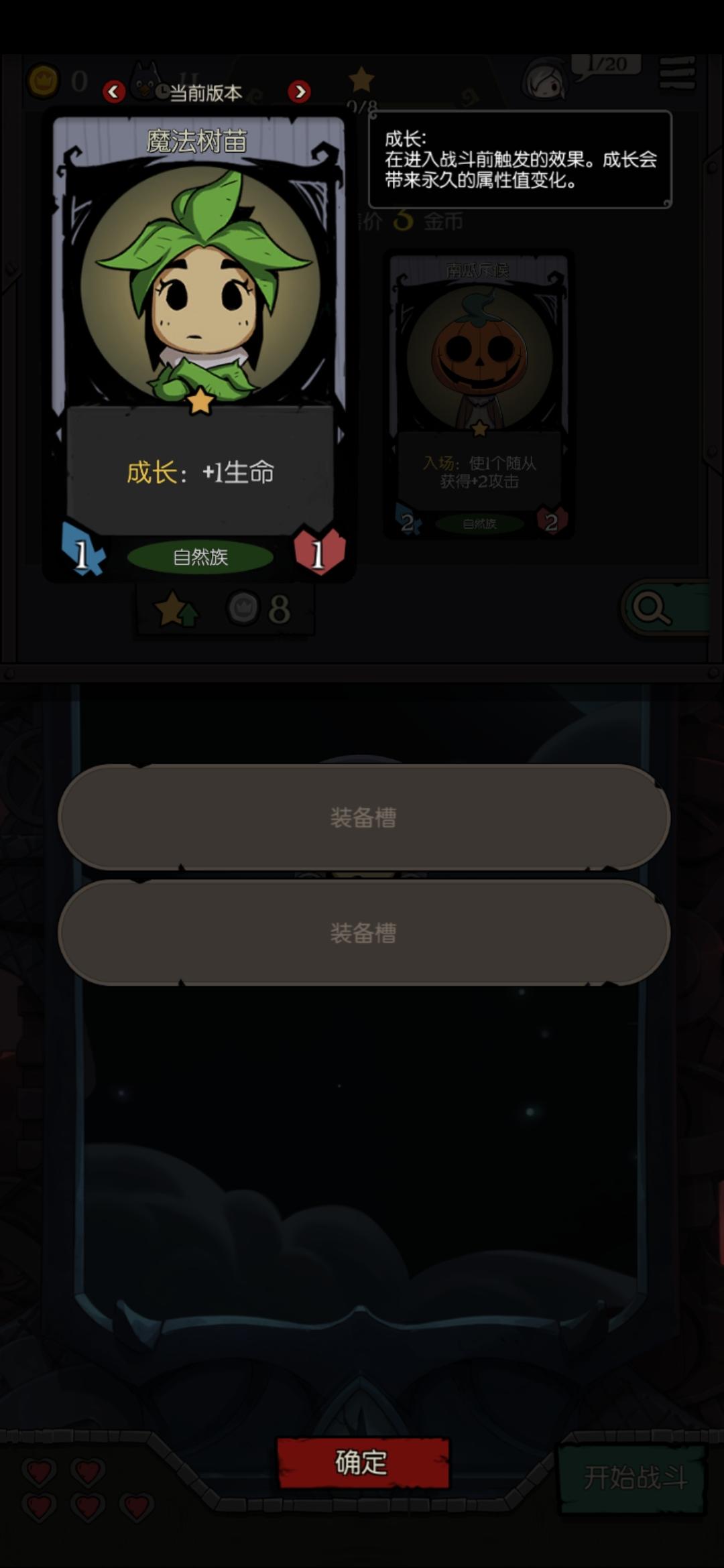
Task: Tap the blue sword attack stat badge
Action: [83, 550]
